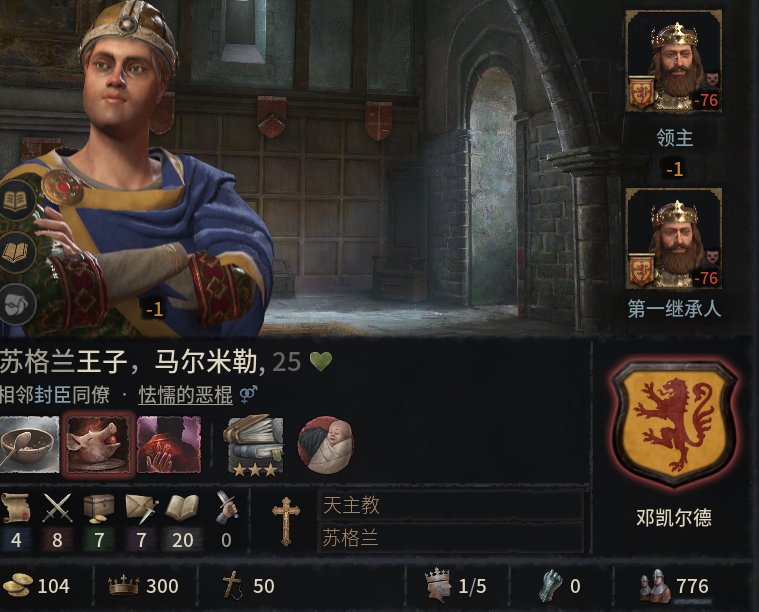The height and width of the screenshot is (612, 759).
Task: Click the stewardship chest skill icon
Action: 99,508
